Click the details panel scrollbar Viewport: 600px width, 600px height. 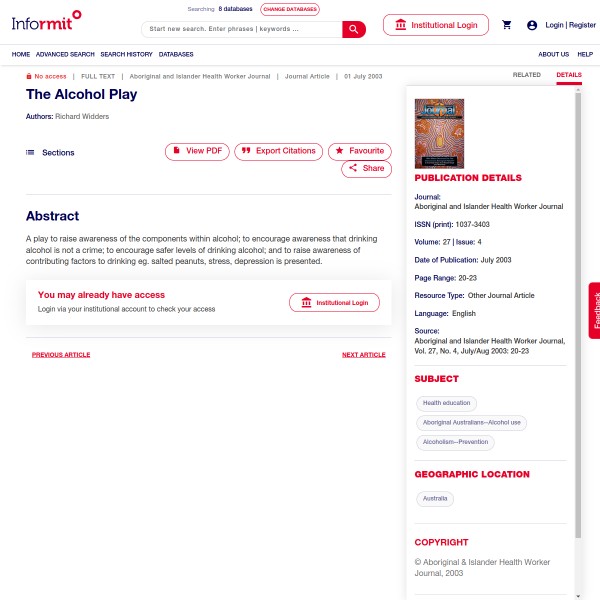point(578,314)
